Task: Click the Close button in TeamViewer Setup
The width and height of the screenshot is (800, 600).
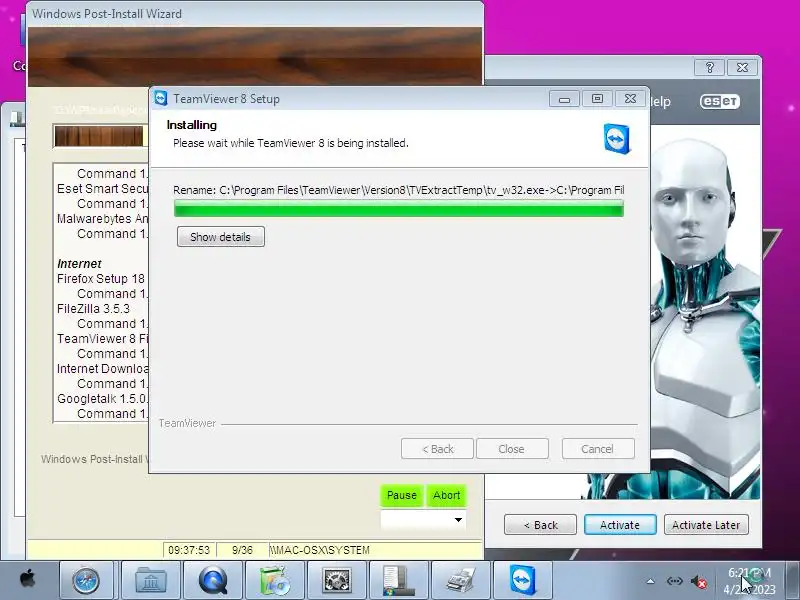Action: tap(512, 449)
